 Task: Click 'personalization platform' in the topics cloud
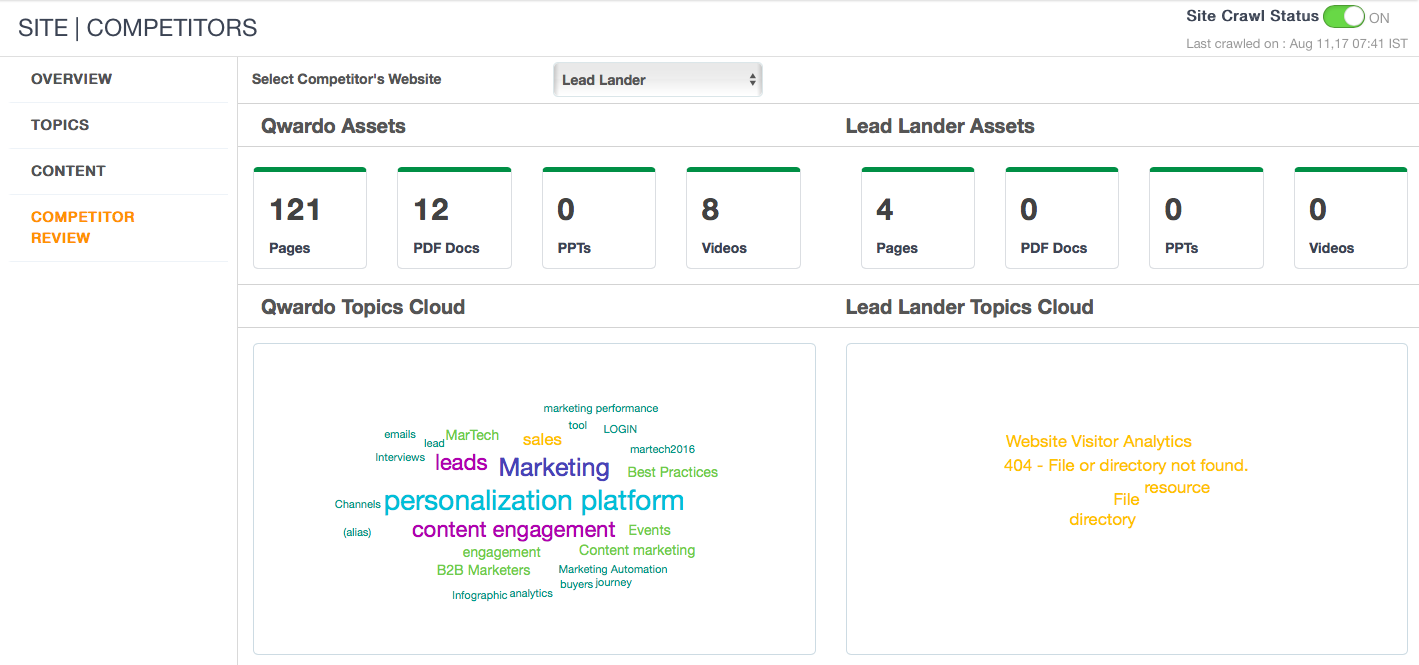[534, 501]
